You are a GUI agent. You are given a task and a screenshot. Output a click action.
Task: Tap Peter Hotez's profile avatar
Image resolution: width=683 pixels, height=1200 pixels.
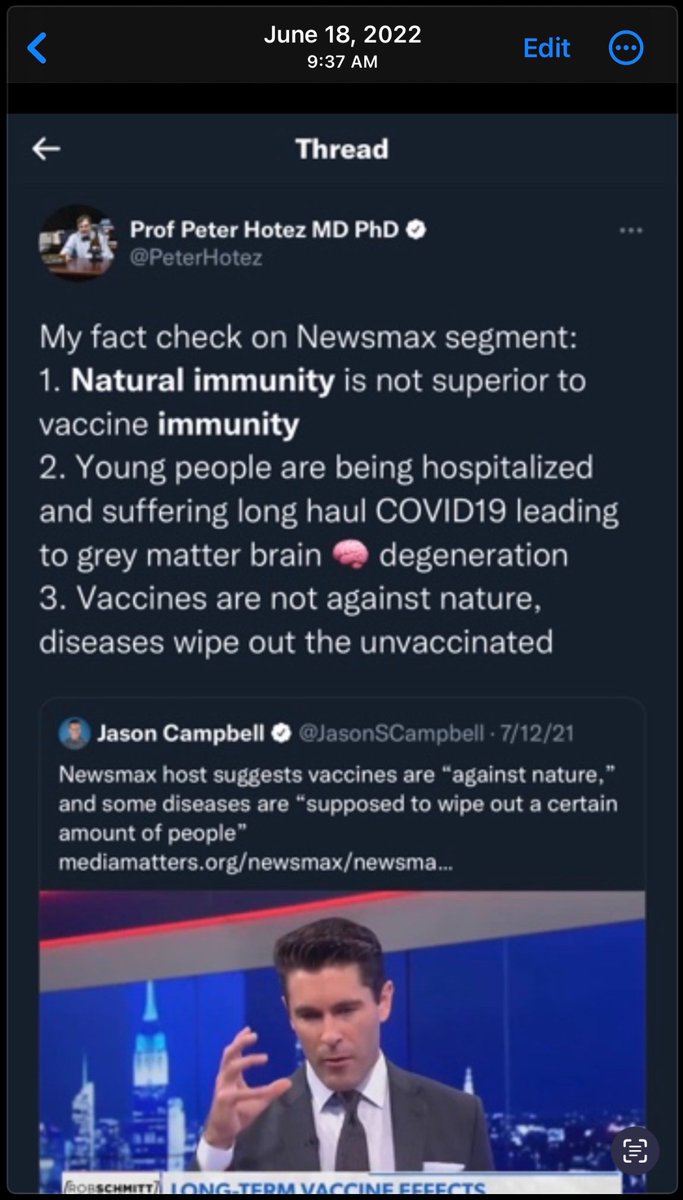coord(76,242)
